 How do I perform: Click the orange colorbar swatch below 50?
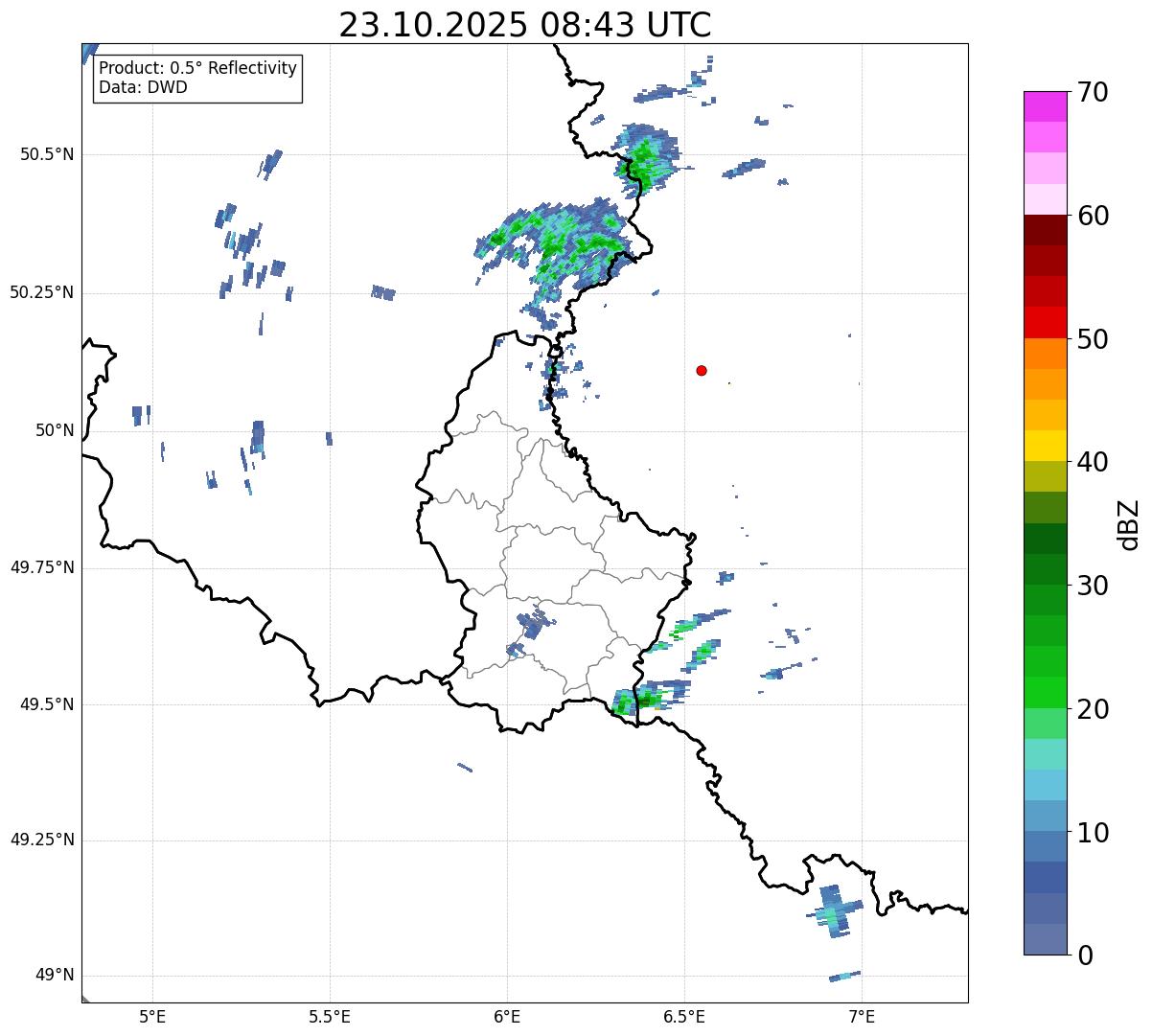click(1046, 354)
